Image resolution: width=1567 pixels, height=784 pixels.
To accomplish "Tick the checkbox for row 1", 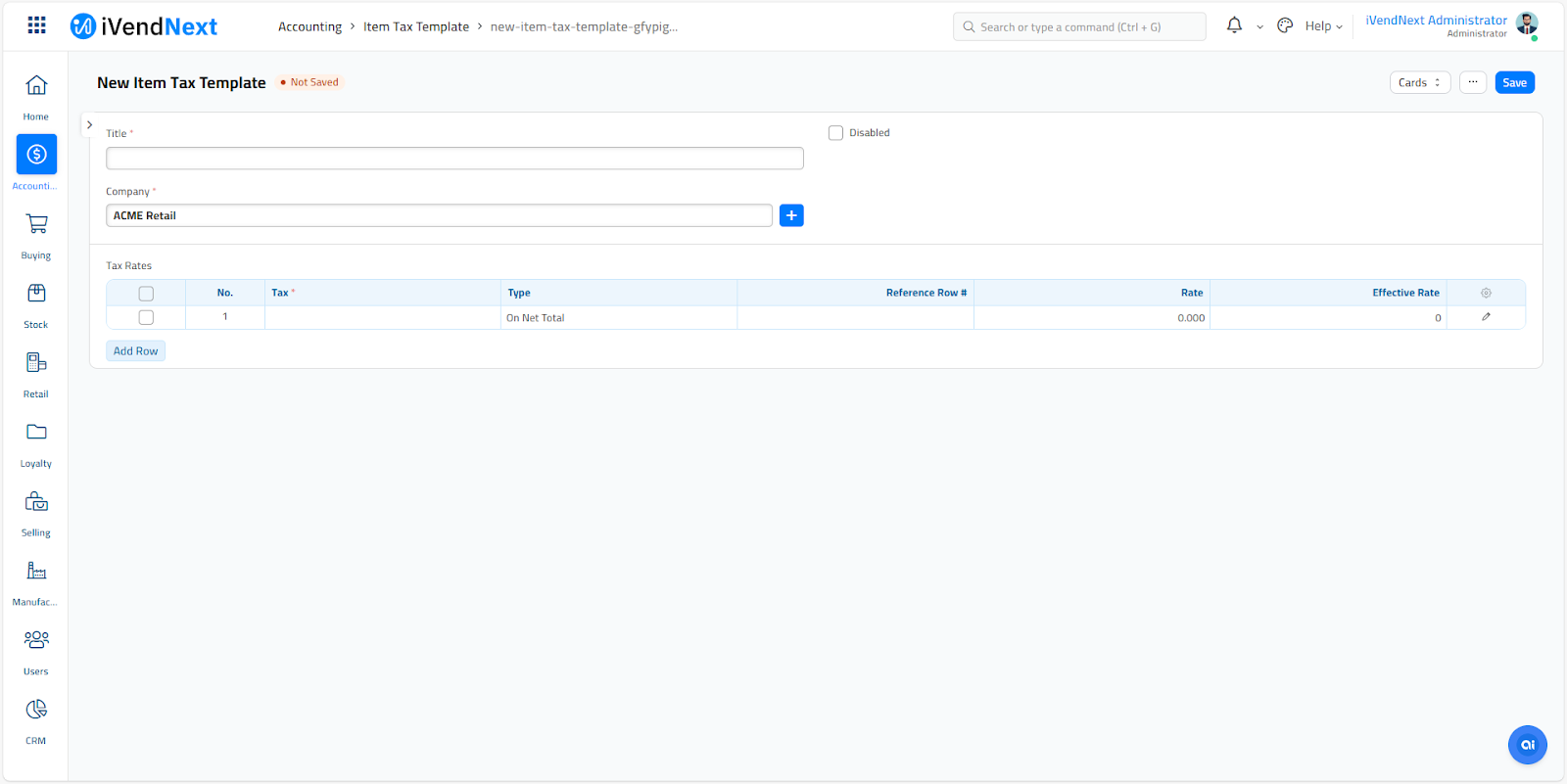I will coord(146,317).
